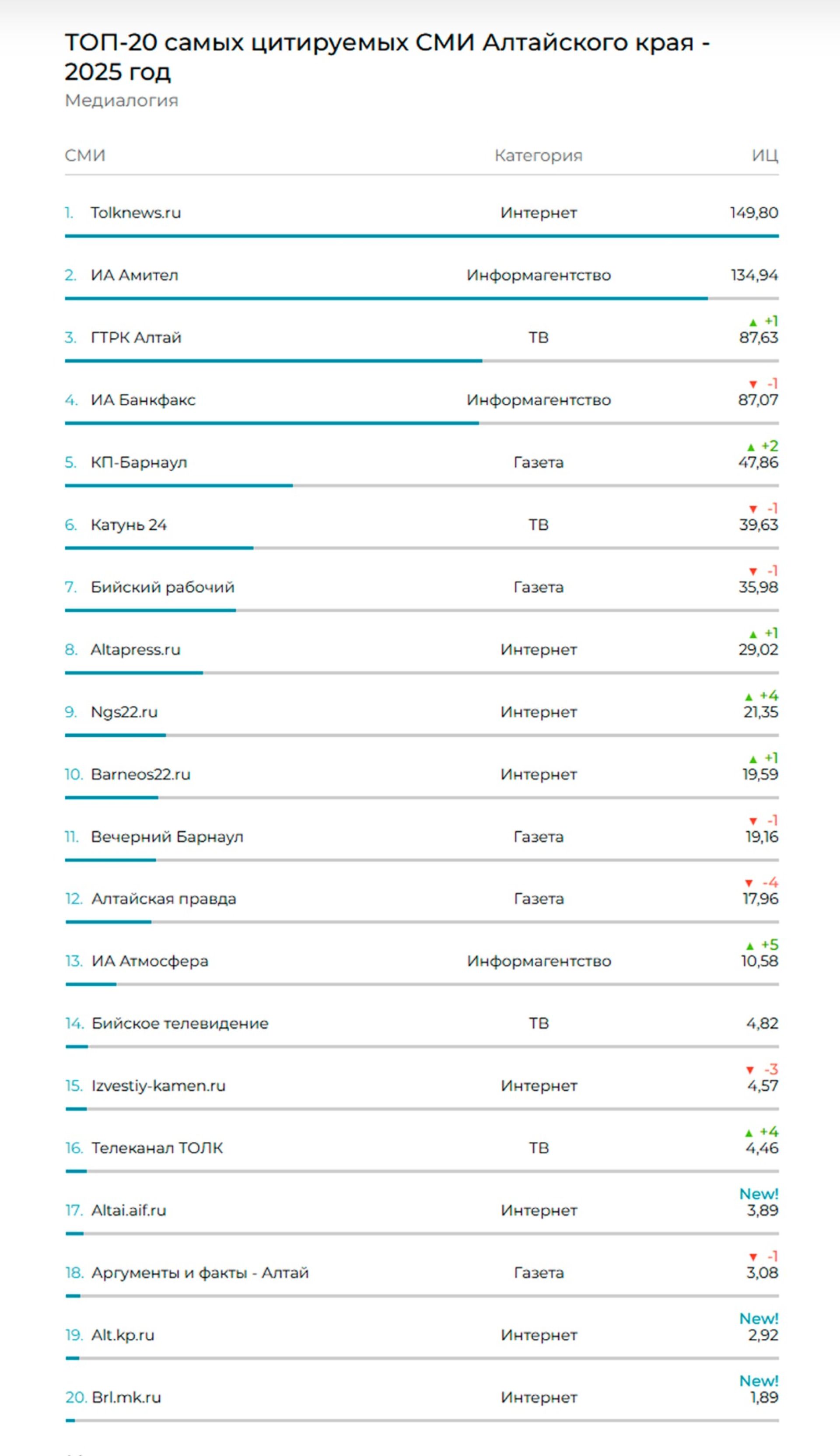This screenshot has height=1456, width=840.
Task: Select the Телеканал ТОЛК row name
Action: pos(157,1148)
